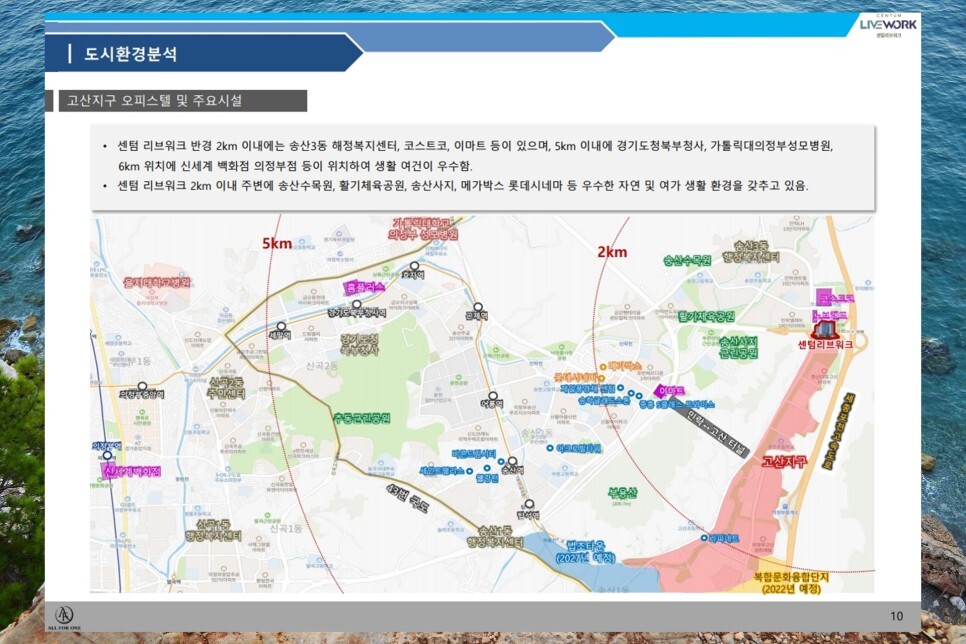Click the 부용산 mountain label

[x=623, y=493]
